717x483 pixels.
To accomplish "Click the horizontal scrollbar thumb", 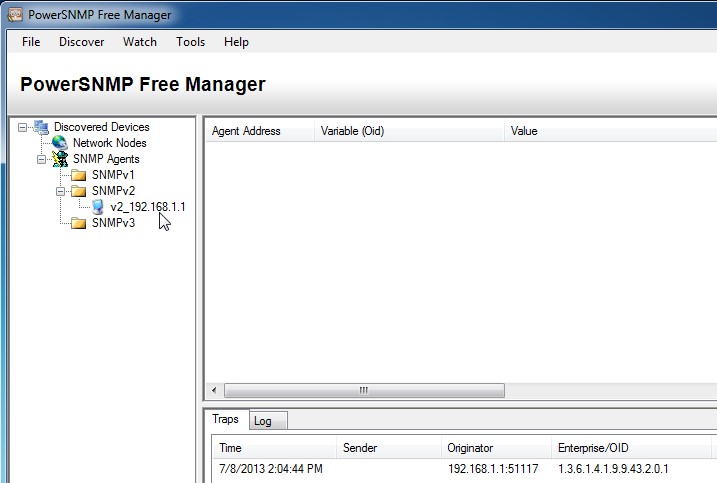I will point(364,391).
